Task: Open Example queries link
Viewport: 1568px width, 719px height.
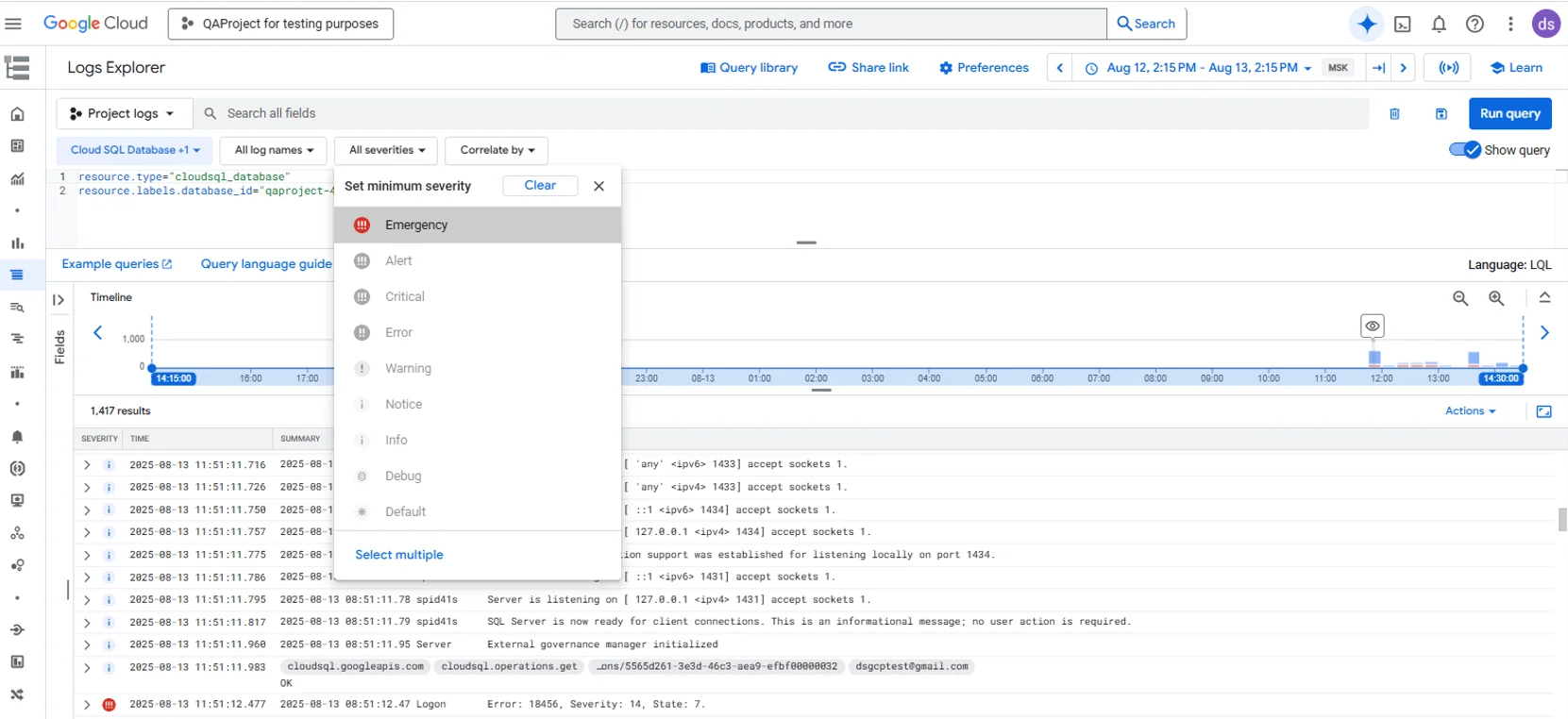Action: click(117, 264)
